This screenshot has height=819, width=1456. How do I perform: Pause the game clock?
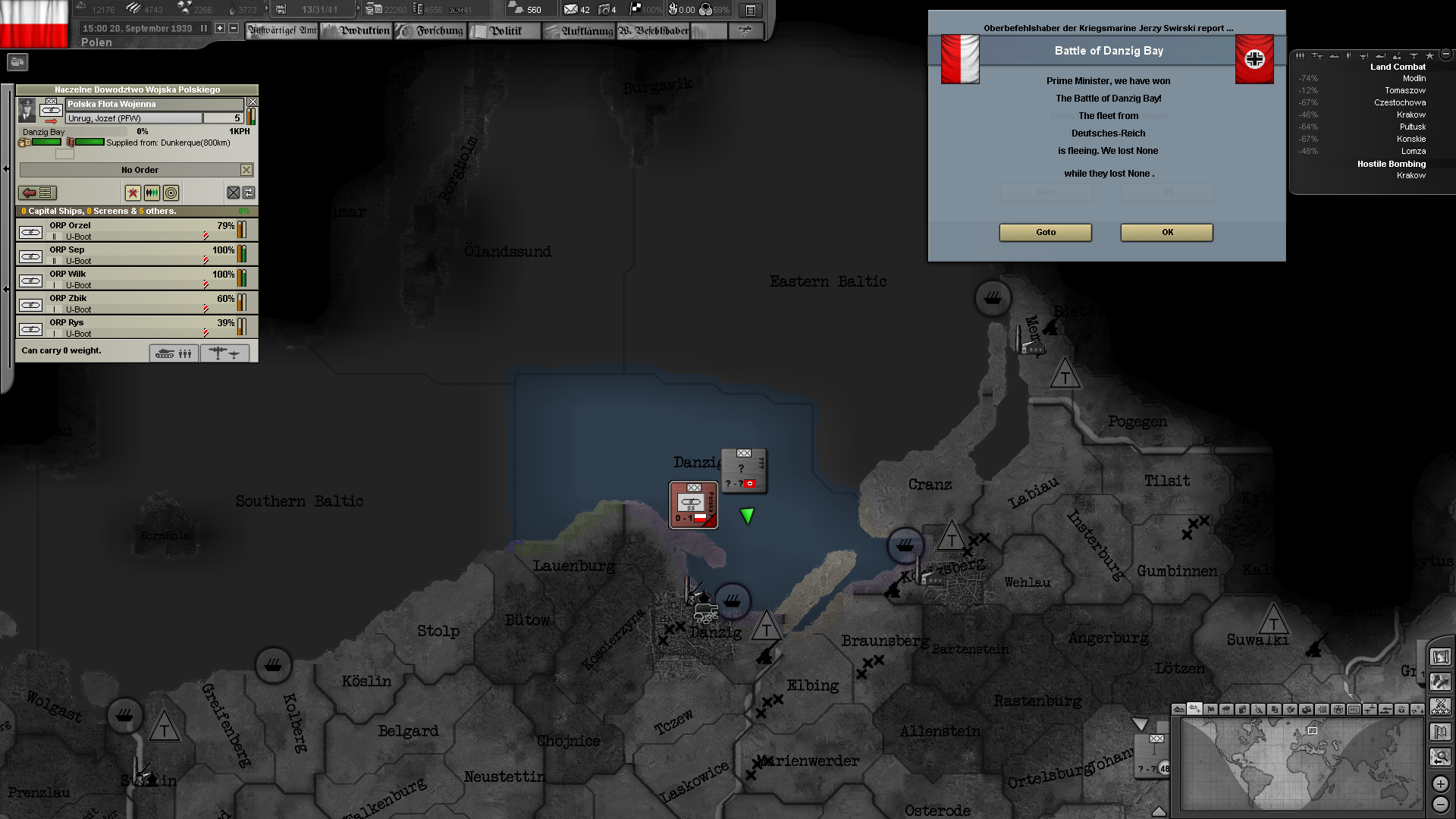(203, 29)
